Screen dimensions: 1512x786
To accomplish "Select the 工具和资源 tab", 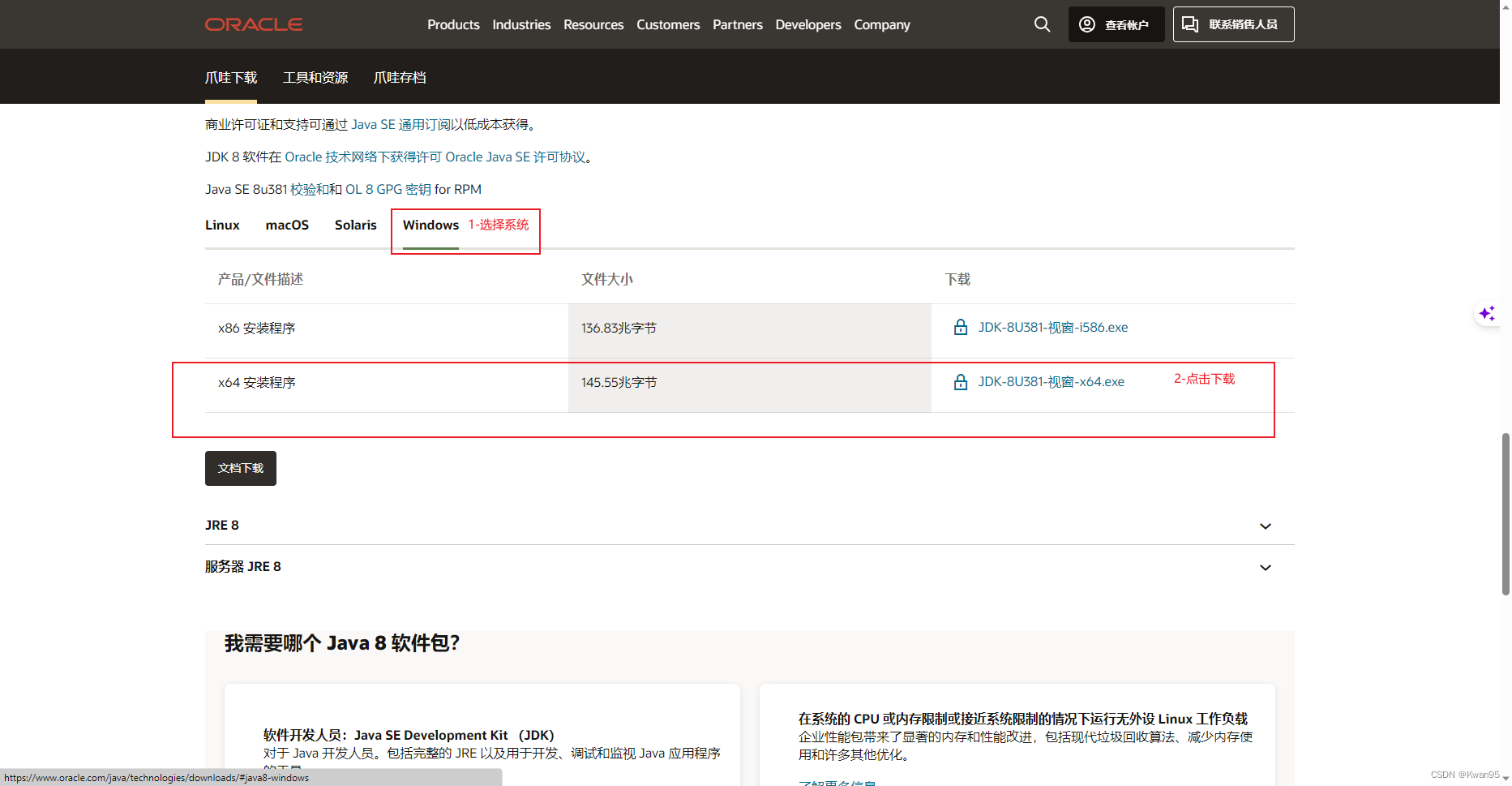I will point(315,77).
